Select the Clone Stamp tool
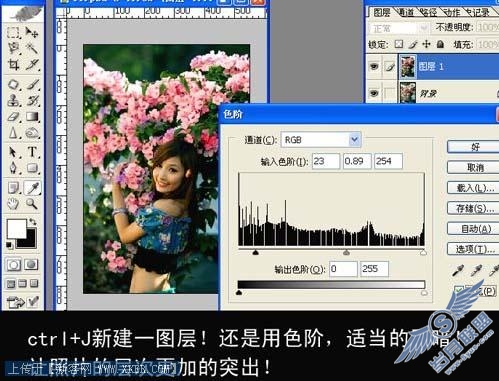The width and height of the screenshot is (499, 381). pos(13,100)
